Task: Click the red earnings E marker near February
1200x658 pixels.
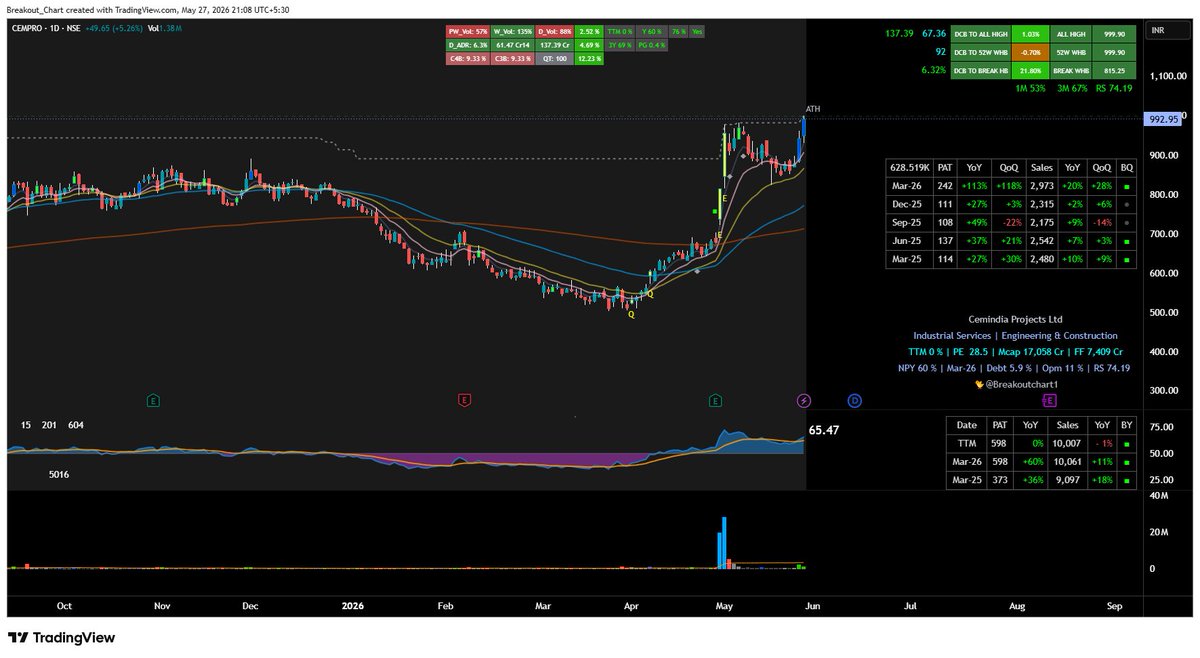Action: click(464, 401)
